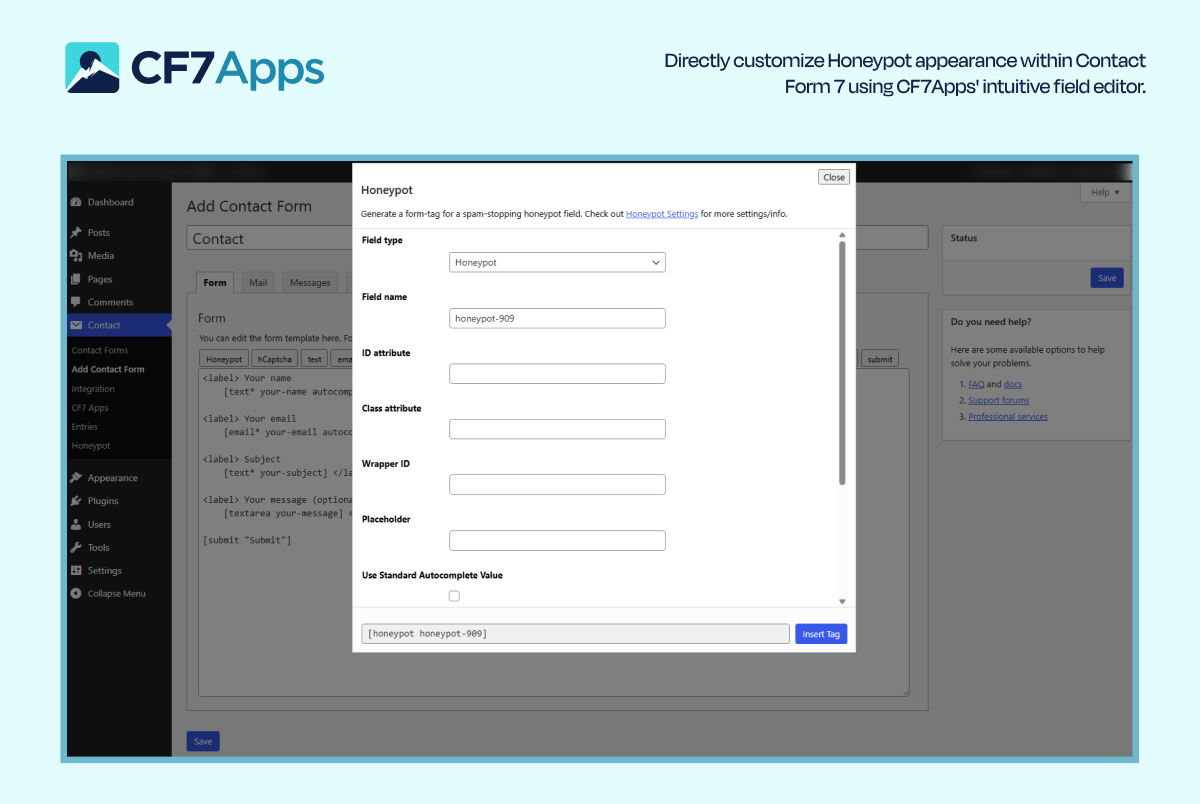The width and height of the screenshot is (1200, 804).
Task: Click the Dashboard icon in sidebar
Action: (x=76, y=202)
